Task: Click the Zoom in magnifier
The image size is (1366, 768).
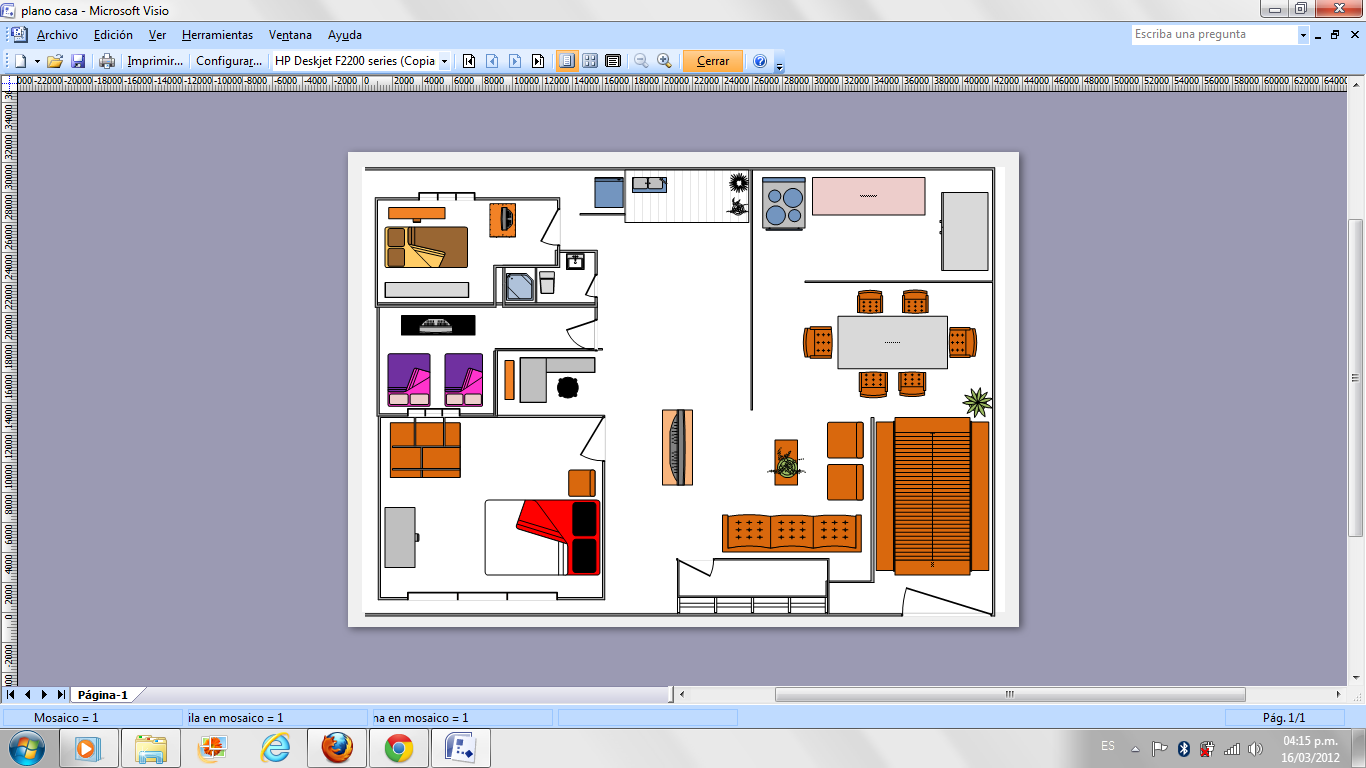Action: pos(664,61)
